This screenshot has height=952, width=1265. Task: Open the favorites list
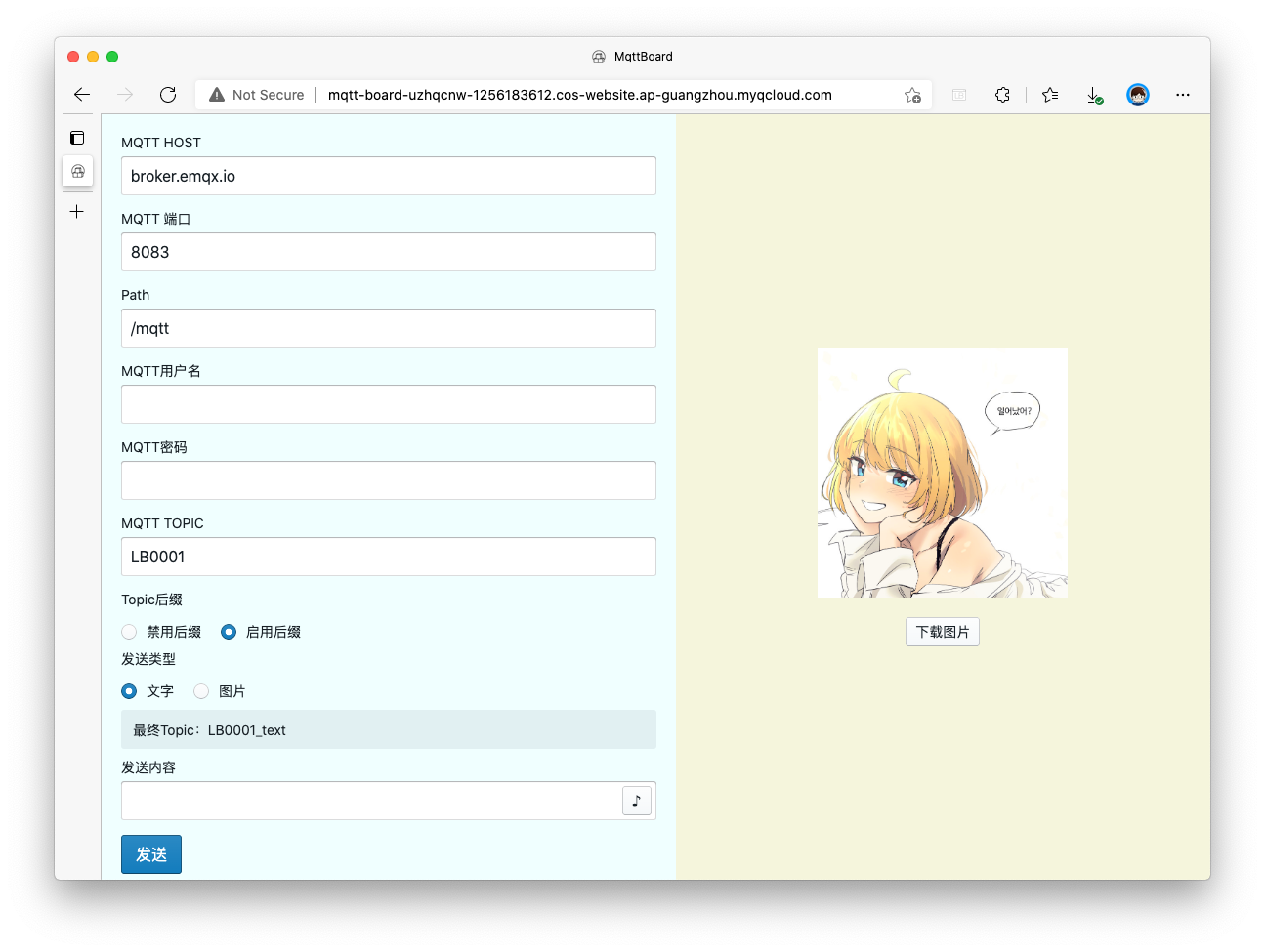coord(1050,95)
